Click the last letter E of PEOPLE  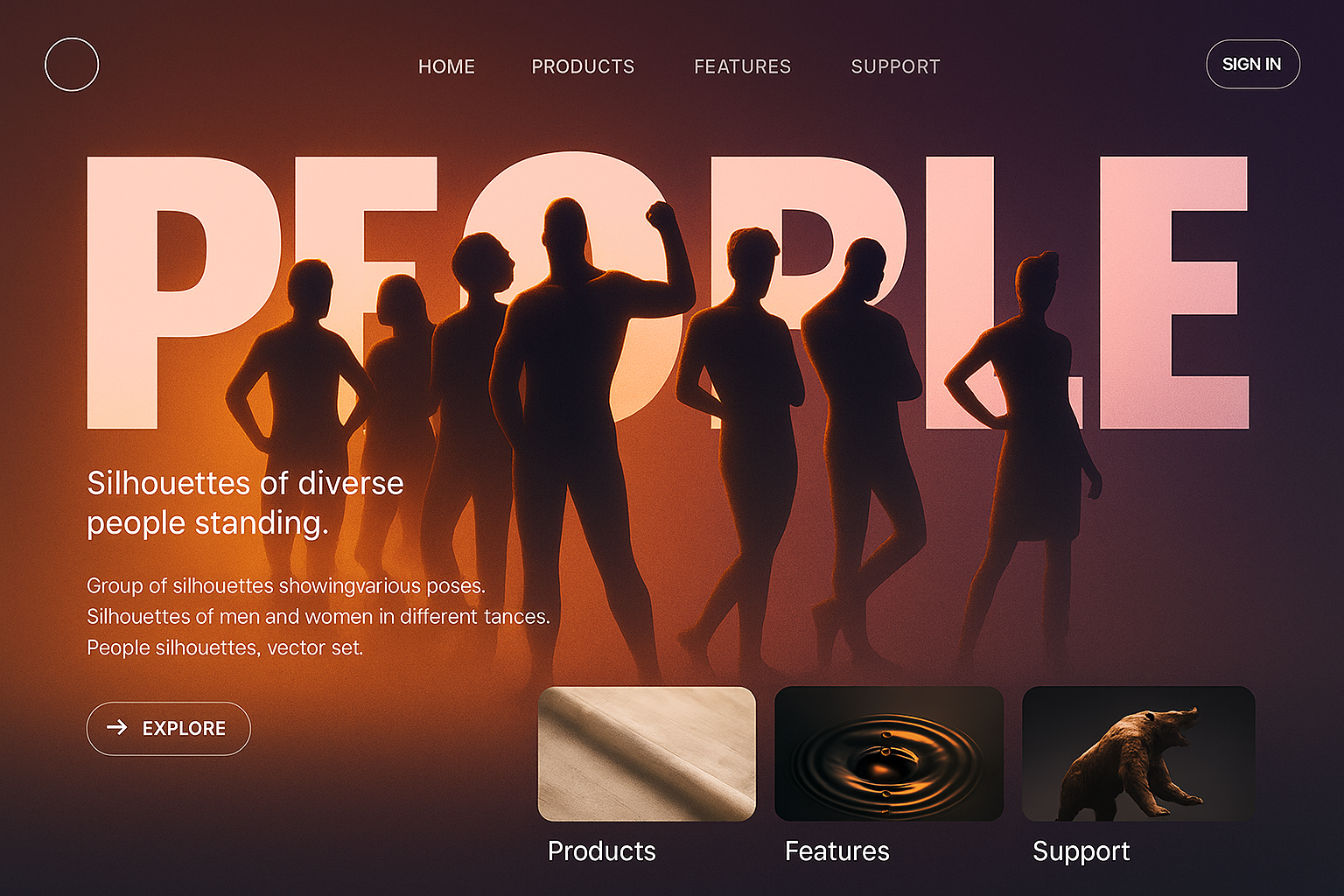(x=1173, y=292)
